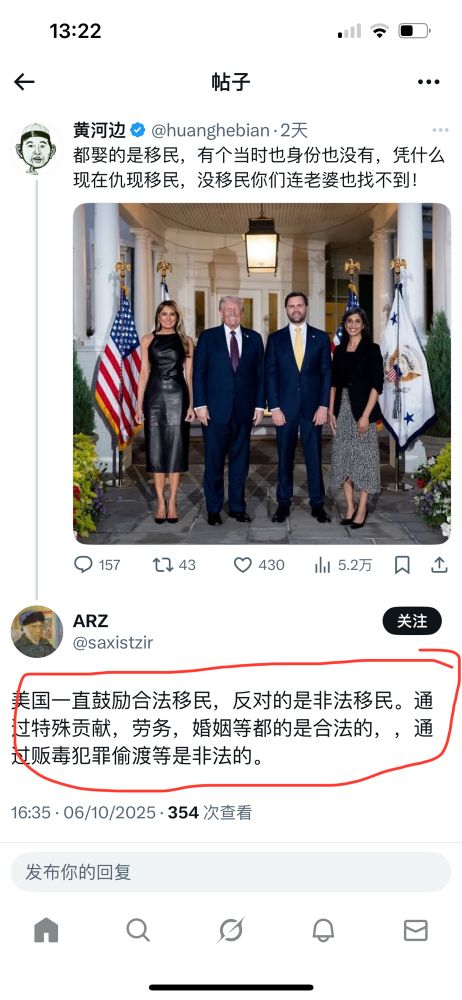
Task: Open the three-dot menu in the header
Action: (x=428, y=82)
